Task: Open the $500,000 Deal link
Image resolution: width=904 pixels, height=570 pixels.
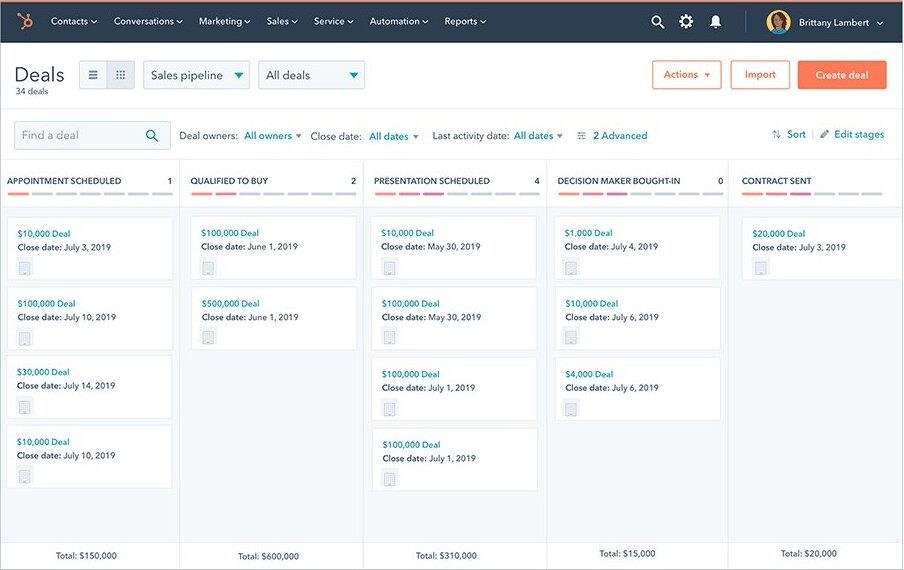Action: (x=231, y=303)
